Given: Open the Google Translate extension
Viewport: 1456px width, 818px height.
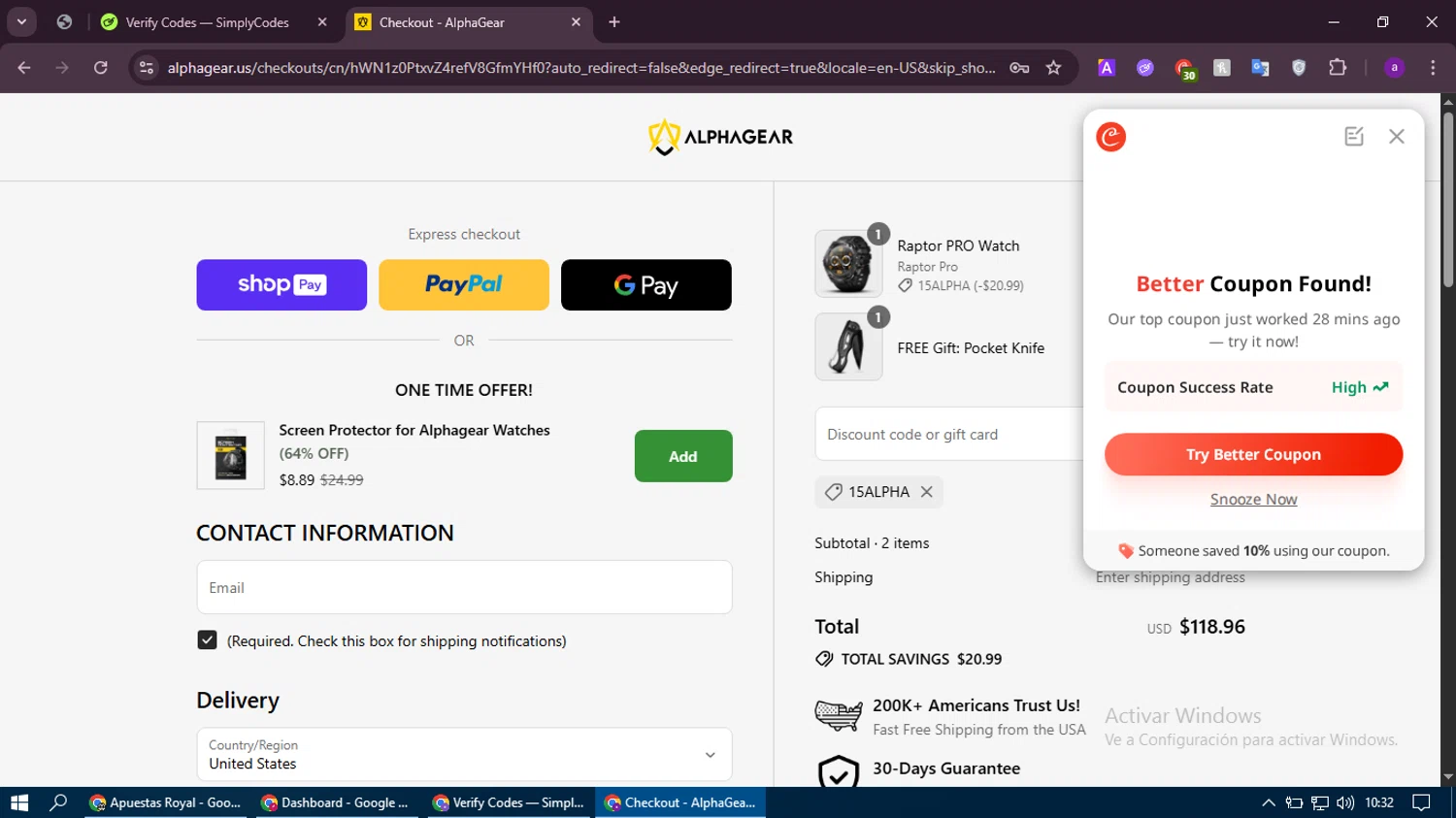Looking at the screenshot, I should pyautogui.click(x=1260, y=68).
